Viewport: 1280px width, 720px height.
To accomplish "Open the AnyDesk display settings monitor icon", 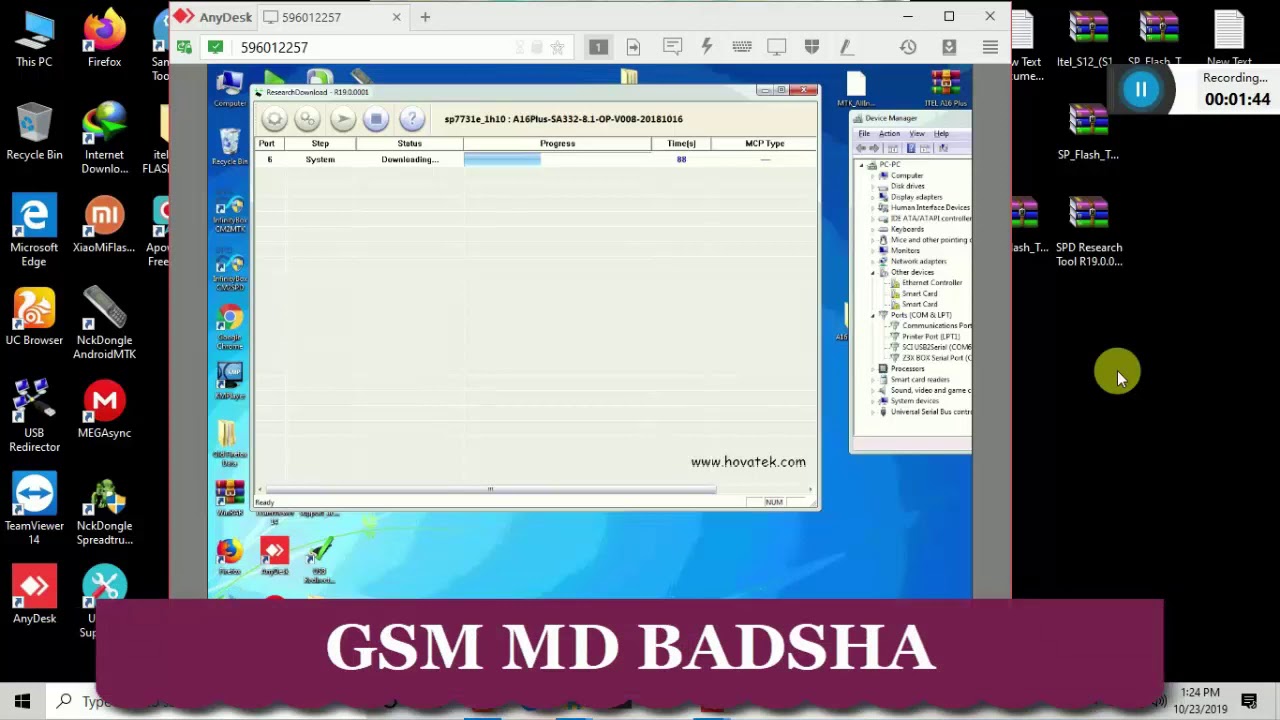I will (777, 47).
